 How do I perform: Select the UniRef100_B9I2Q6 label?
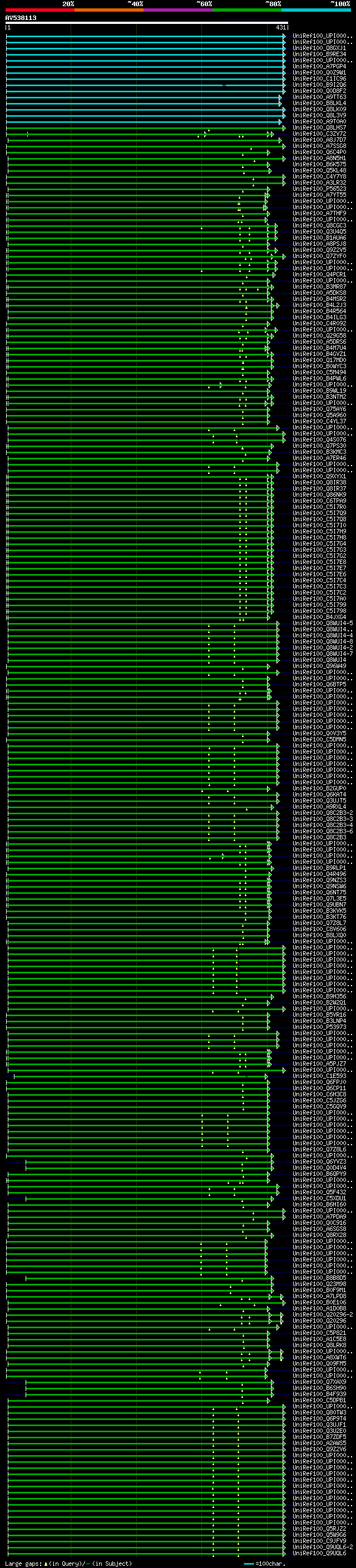pos(319,85)
